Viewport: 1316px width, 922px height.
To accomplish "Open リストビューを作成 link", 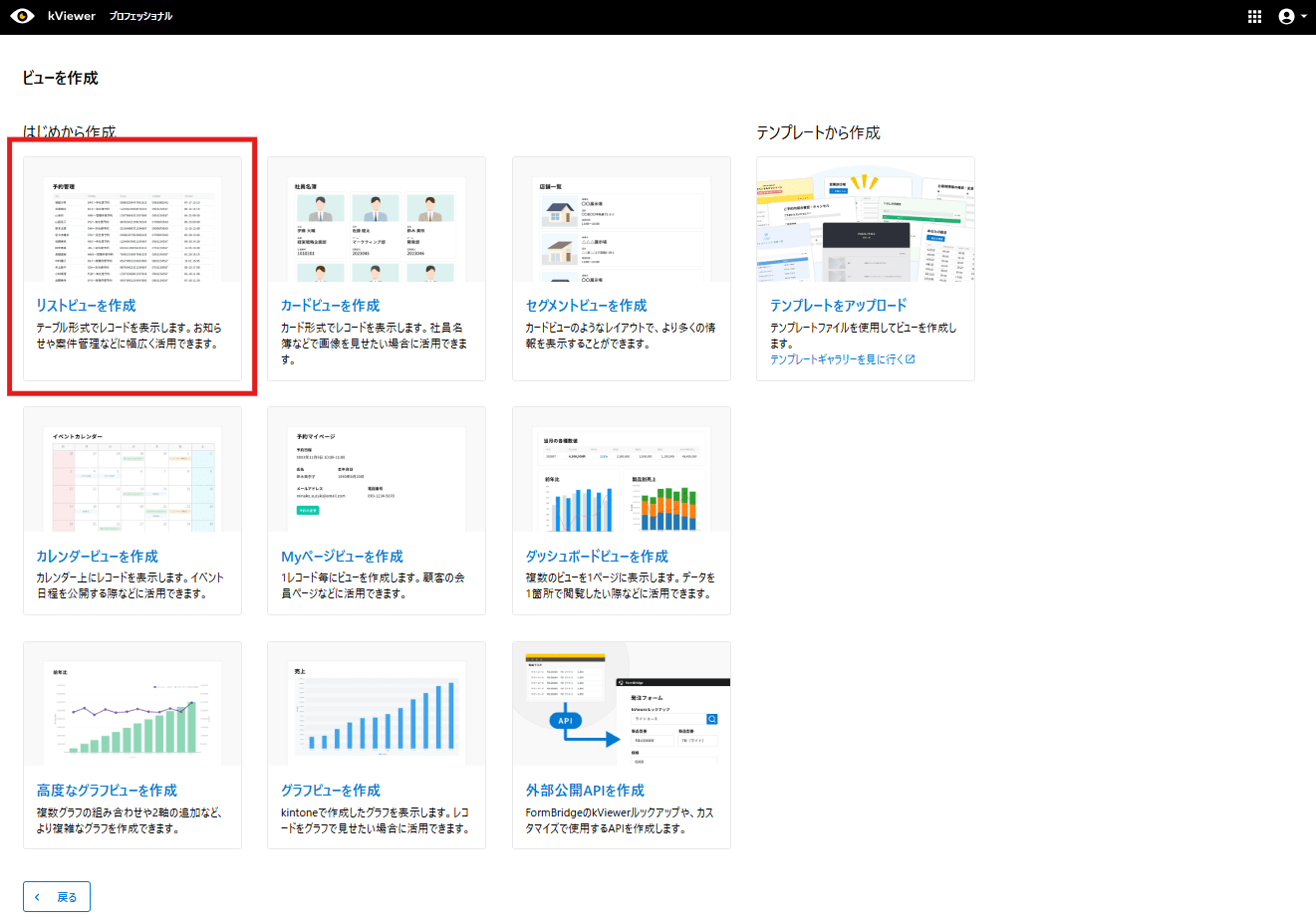I will [86, 305].
